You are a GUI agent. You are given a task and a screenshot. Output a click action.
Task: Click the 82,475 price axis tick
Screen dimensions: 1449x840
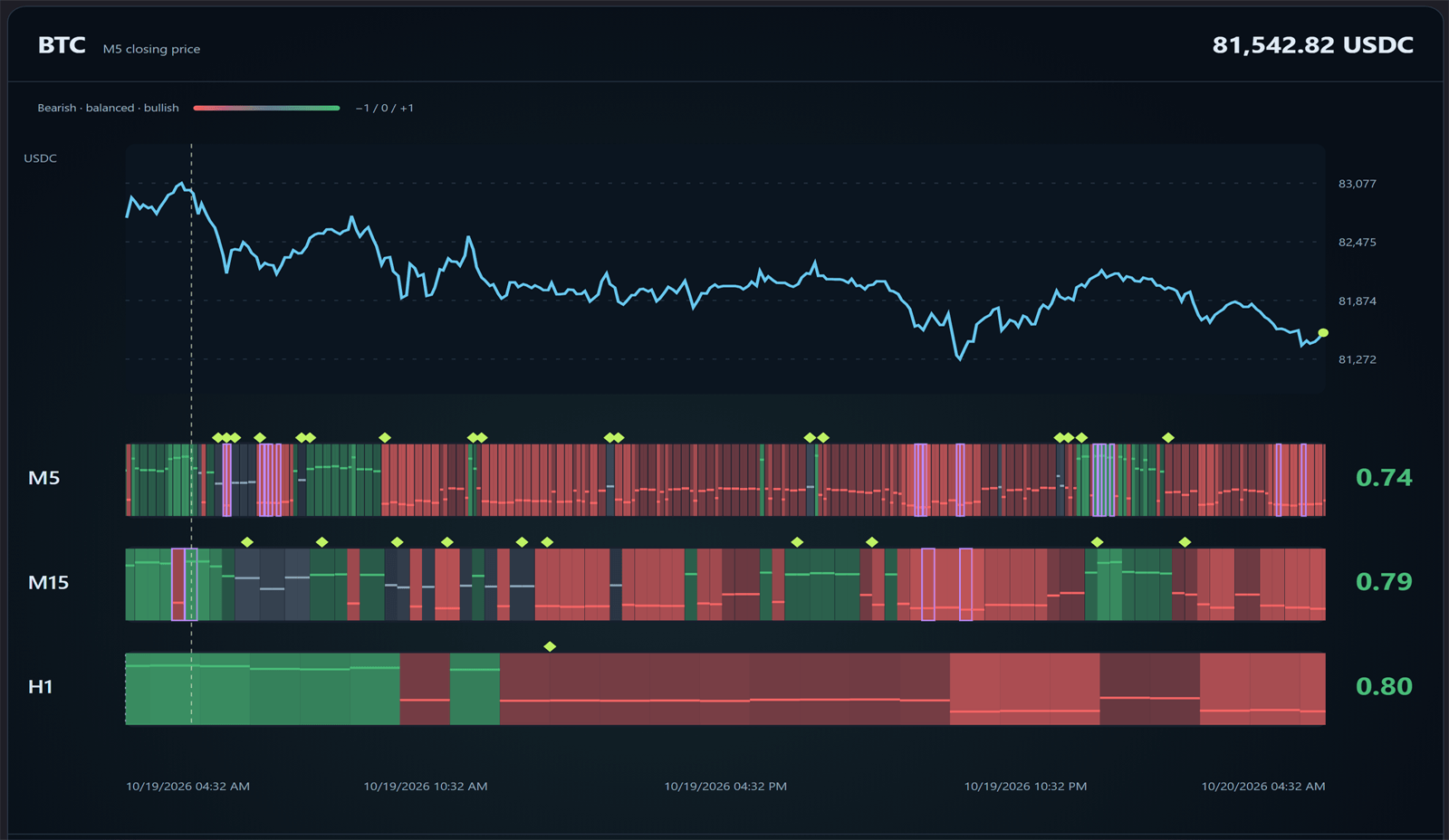pyautogui.click(x=1357, y=243)
